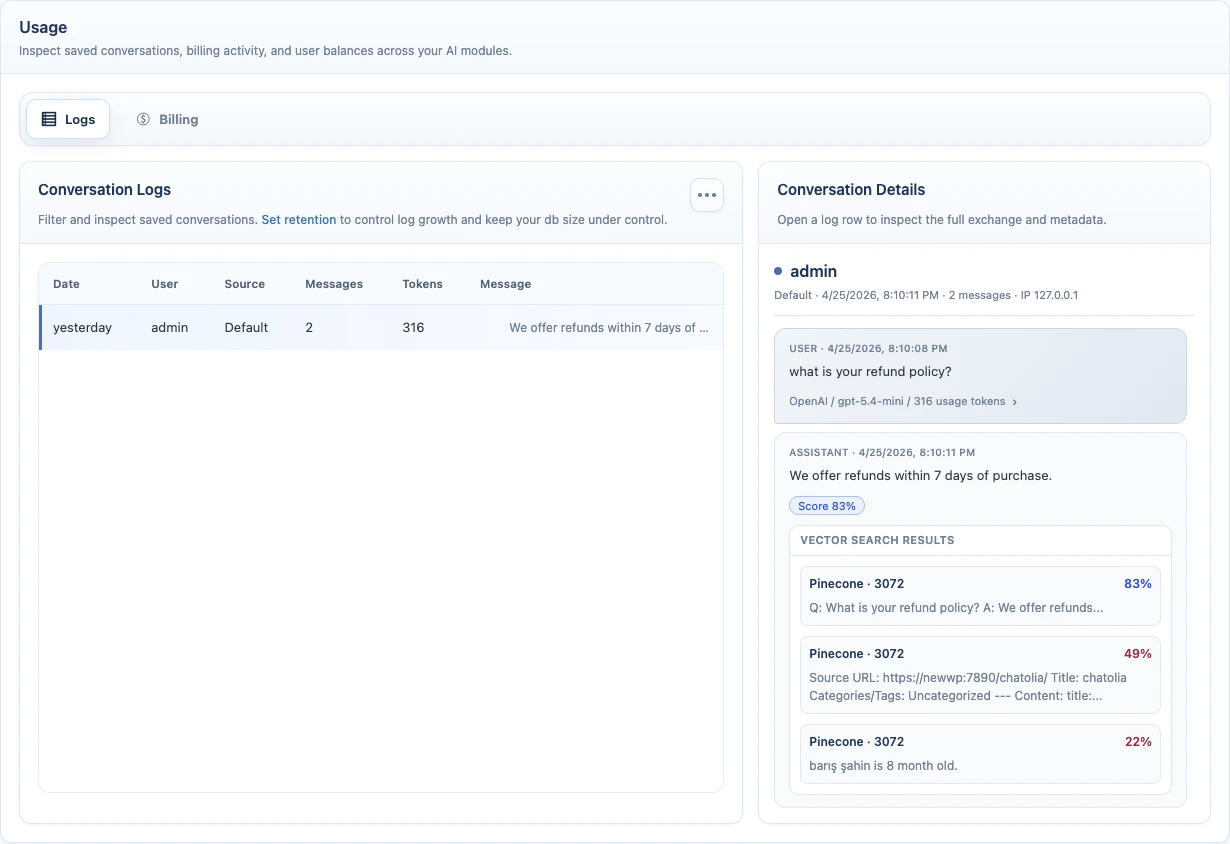1230x844 pixels.
Task: Click the dollar icon beside Billing
Action: (143, 118)
